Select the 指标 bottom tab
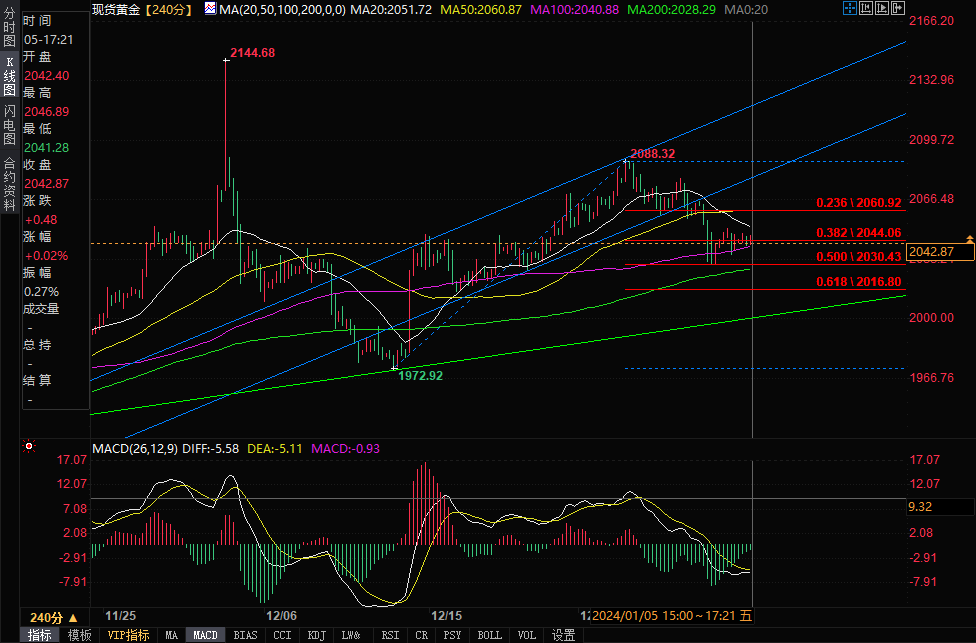Image resolution: width=976 pixels, height=643 pixels. tap(41, 635)
